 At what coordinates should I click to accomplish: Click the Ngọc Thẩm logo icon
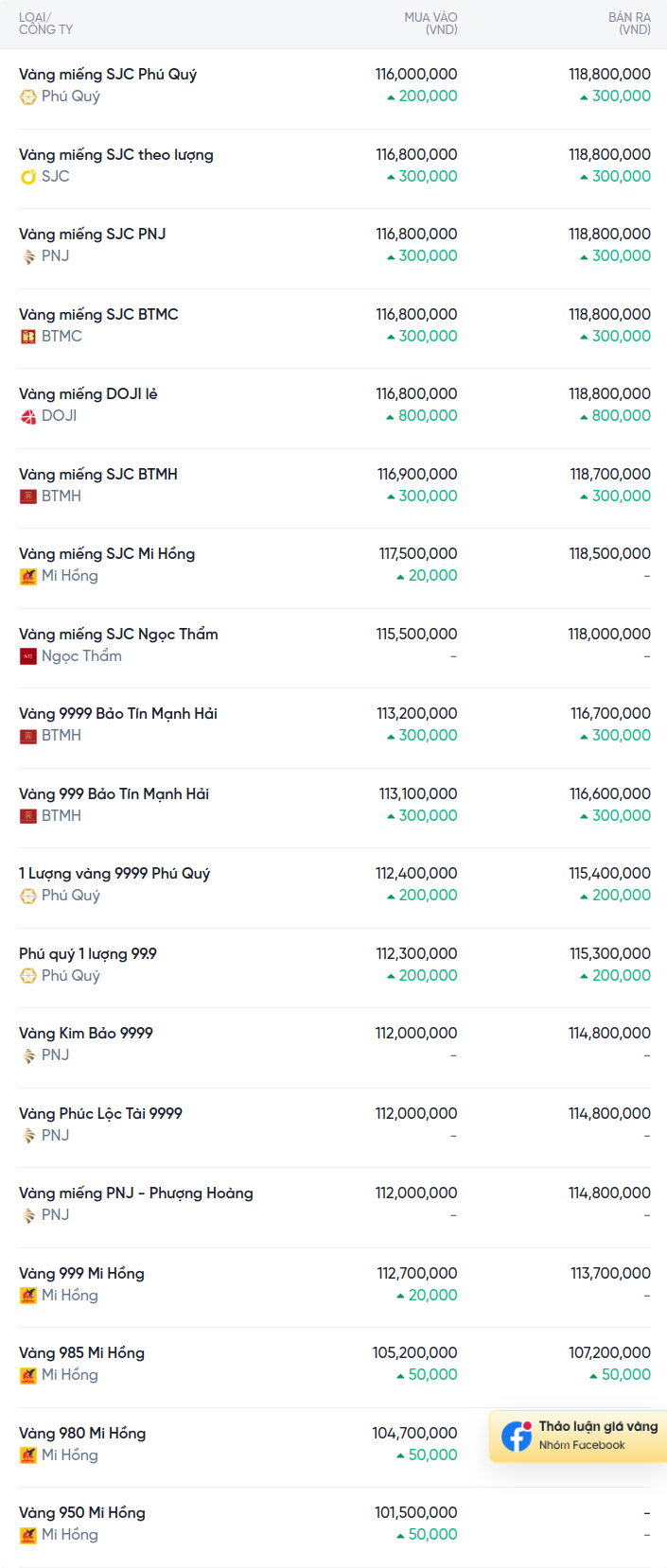pos(28,656)
